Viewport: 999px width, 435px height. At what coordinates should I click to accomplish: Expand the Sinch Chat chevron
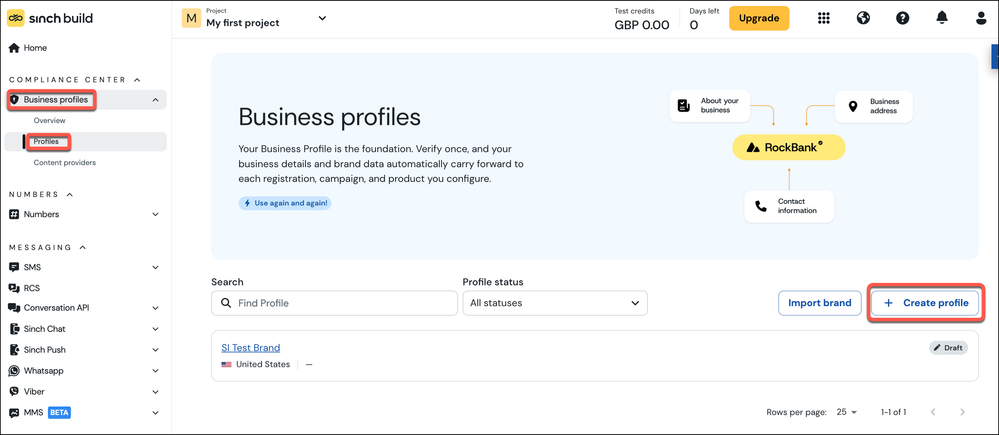[x=155, y=329]
